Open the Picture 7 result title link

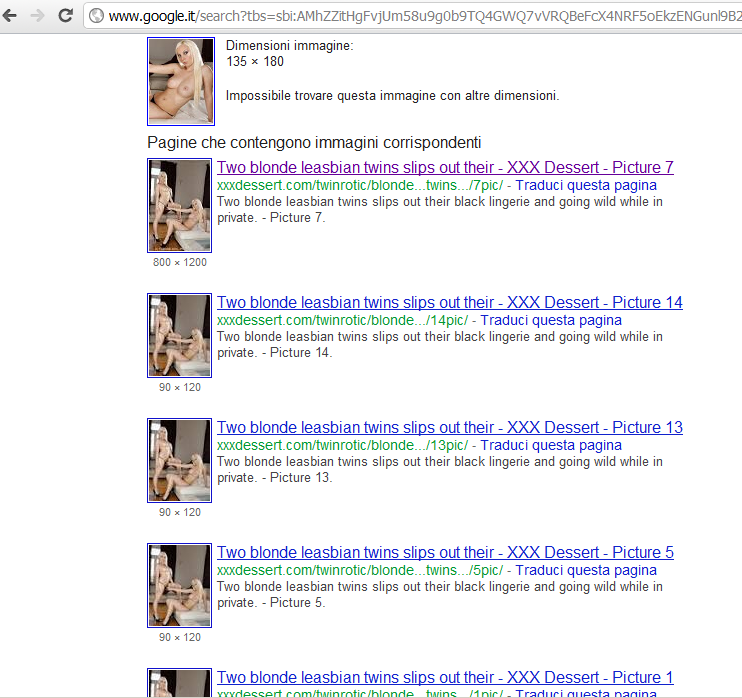[445, 167]
